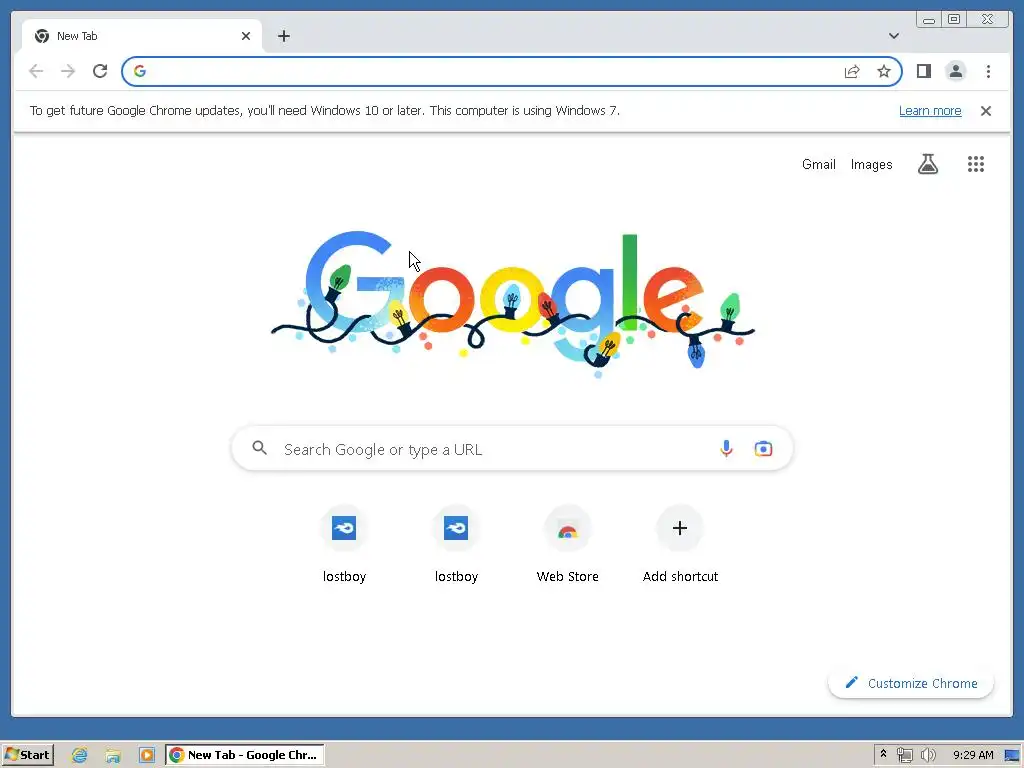
Task: Open the Learn more link
Action: pos(930,111)
